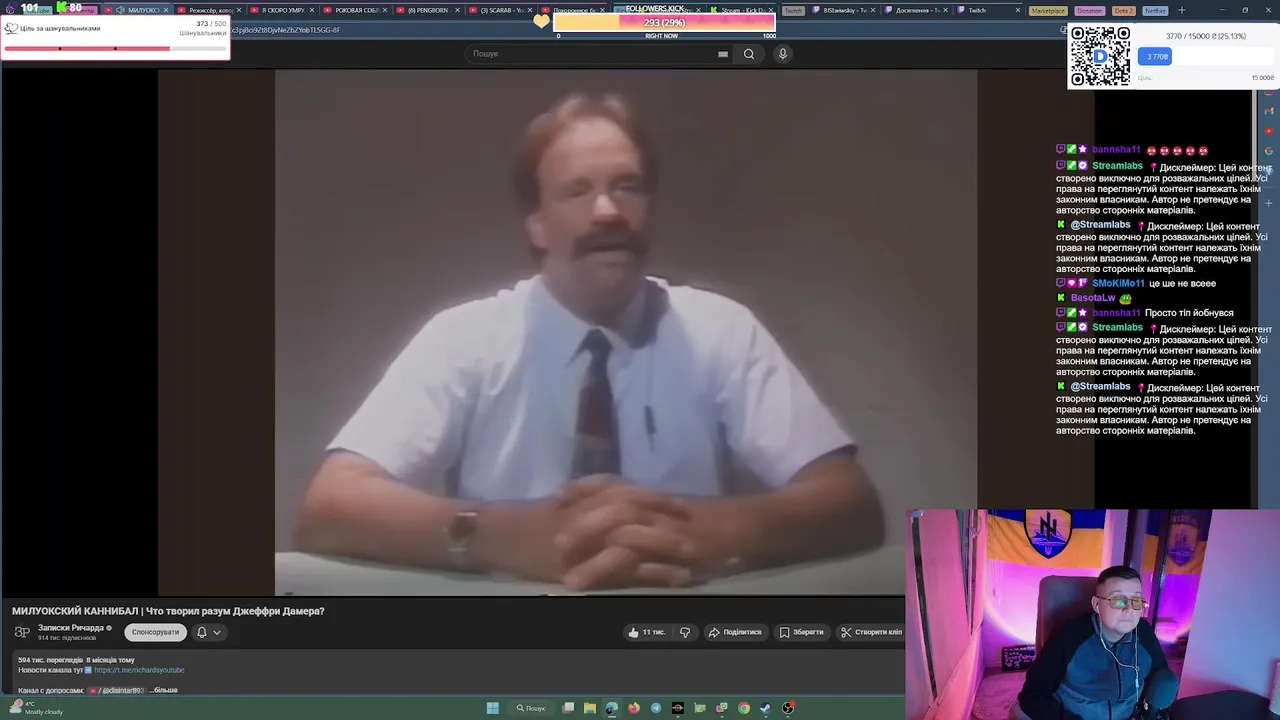This screenshot has height=720, width=1280.
Task: Open Task View in taskbar
Action: click(568, 708)
